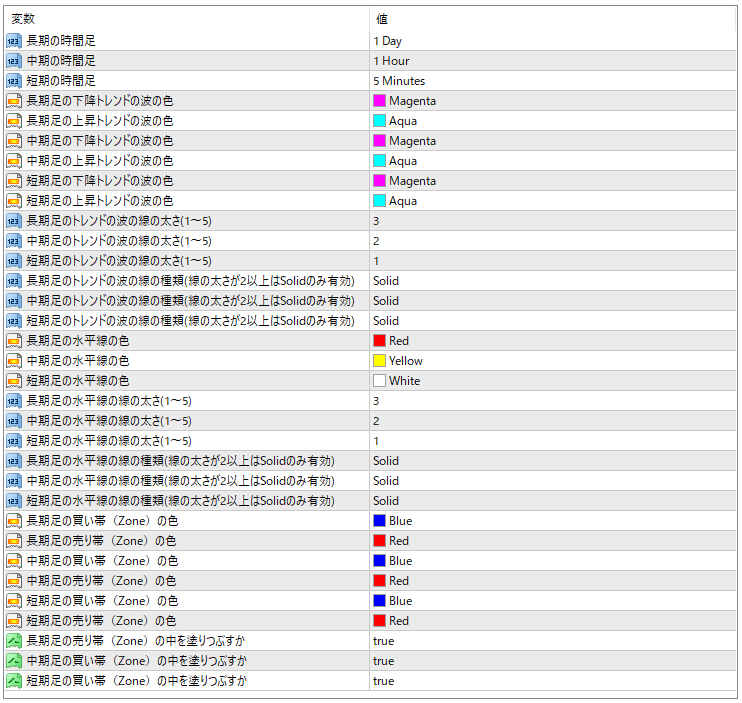Image resolution: width=742 pixels, height=703 pixels.
Task: Click the icon beside 長期足の水平線の線の種類
Action: tap(14, 461)
